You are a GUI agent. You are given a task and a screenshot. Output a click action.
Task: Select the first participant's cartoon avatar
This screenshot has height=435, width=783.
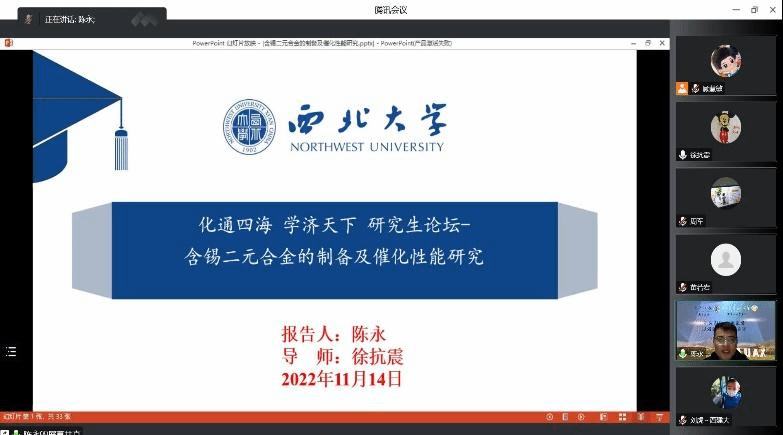(726, 60)
